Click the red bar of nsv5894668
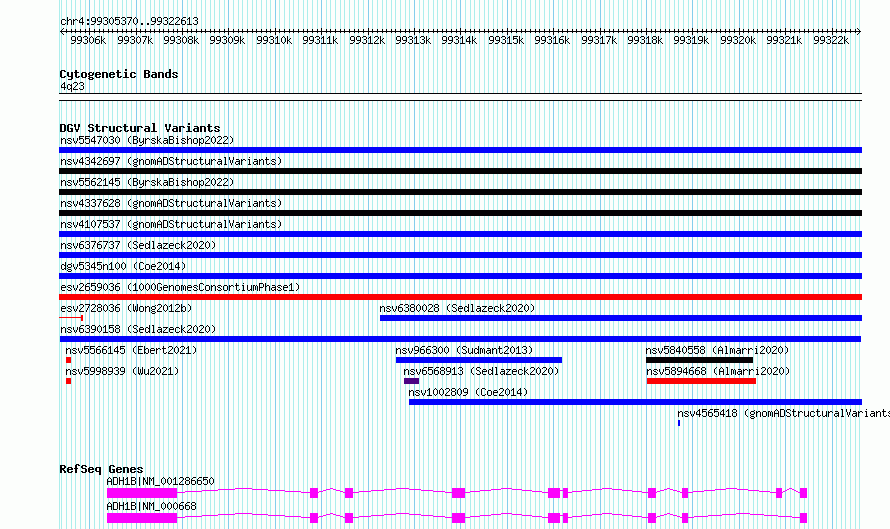The height and width of the screenshot is (529, 890). [702, 381]
